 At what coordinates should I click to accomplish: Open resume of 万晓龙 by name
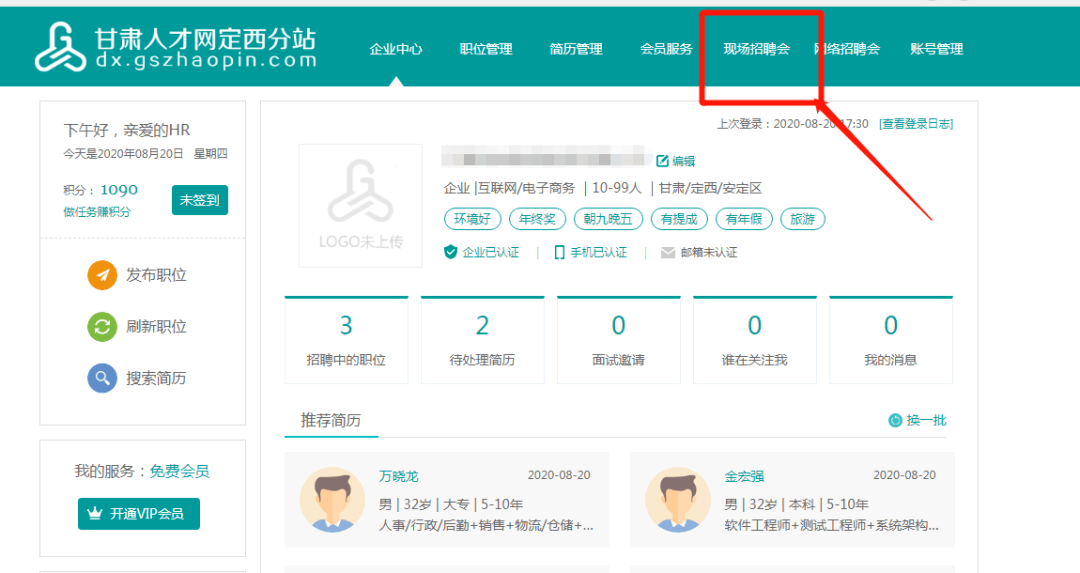[x=399, y=476]
